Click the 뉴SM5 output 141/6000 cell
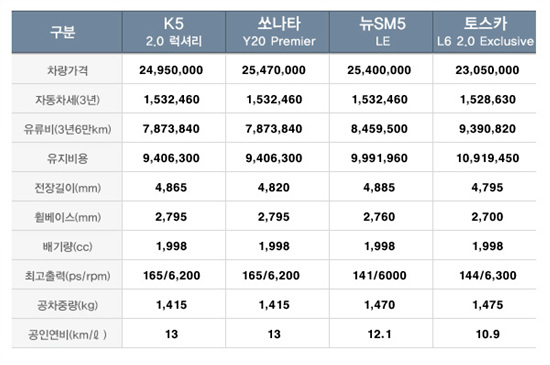Viewport: 550px width, 365px height. 380,276
